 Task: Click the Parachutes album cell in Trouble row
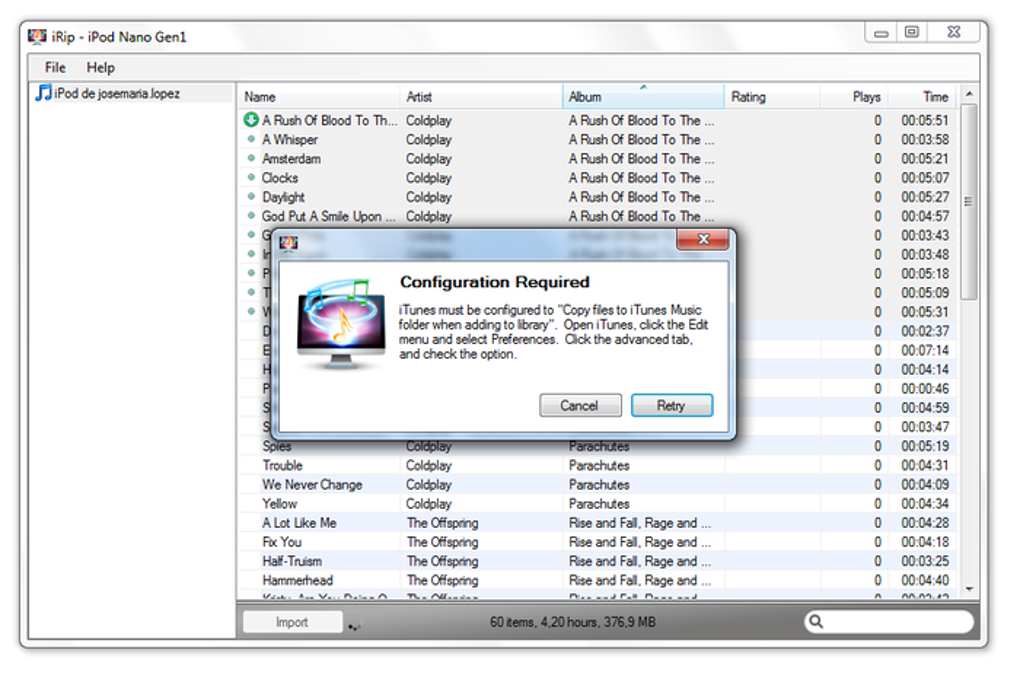[599, 465]
